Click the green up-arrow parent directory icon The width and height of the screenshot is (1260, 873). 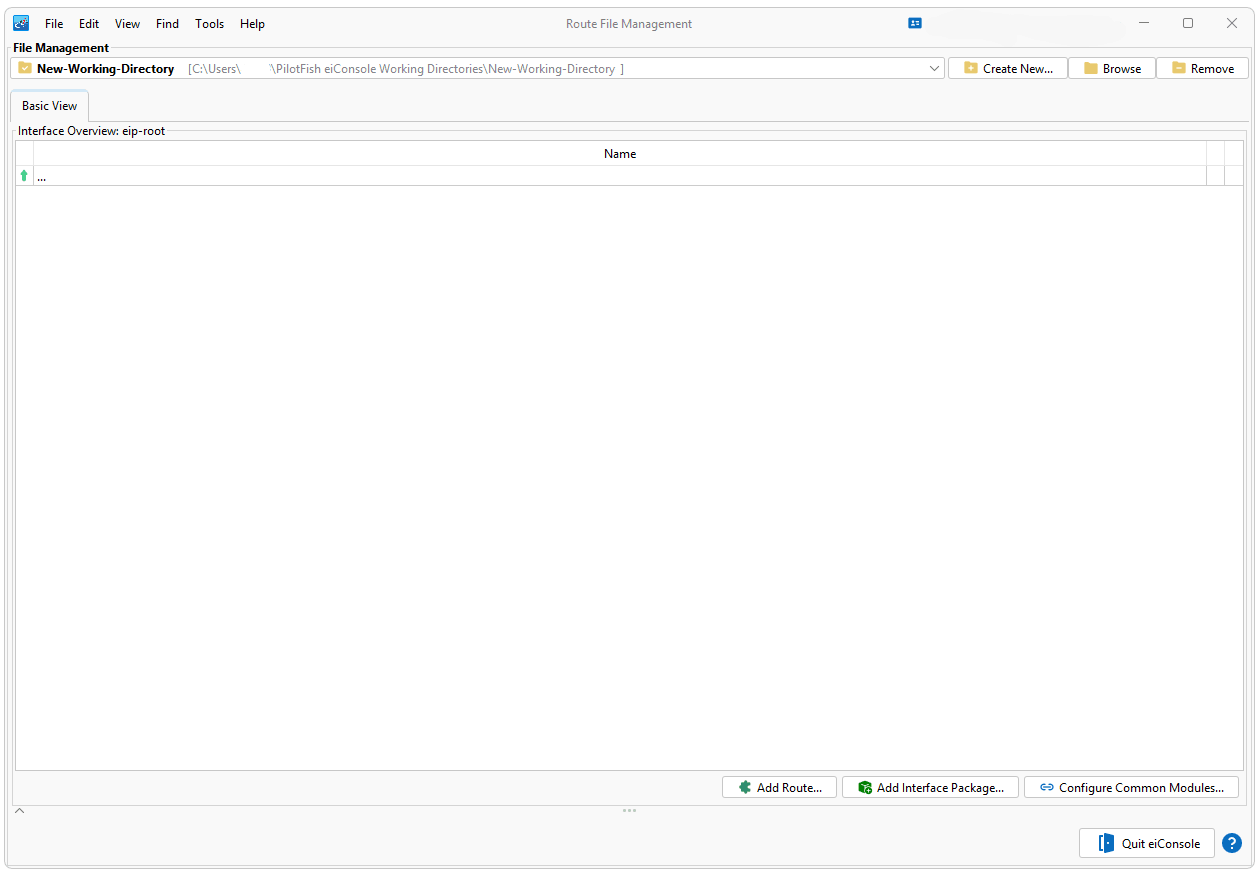[x=24, y=176]
